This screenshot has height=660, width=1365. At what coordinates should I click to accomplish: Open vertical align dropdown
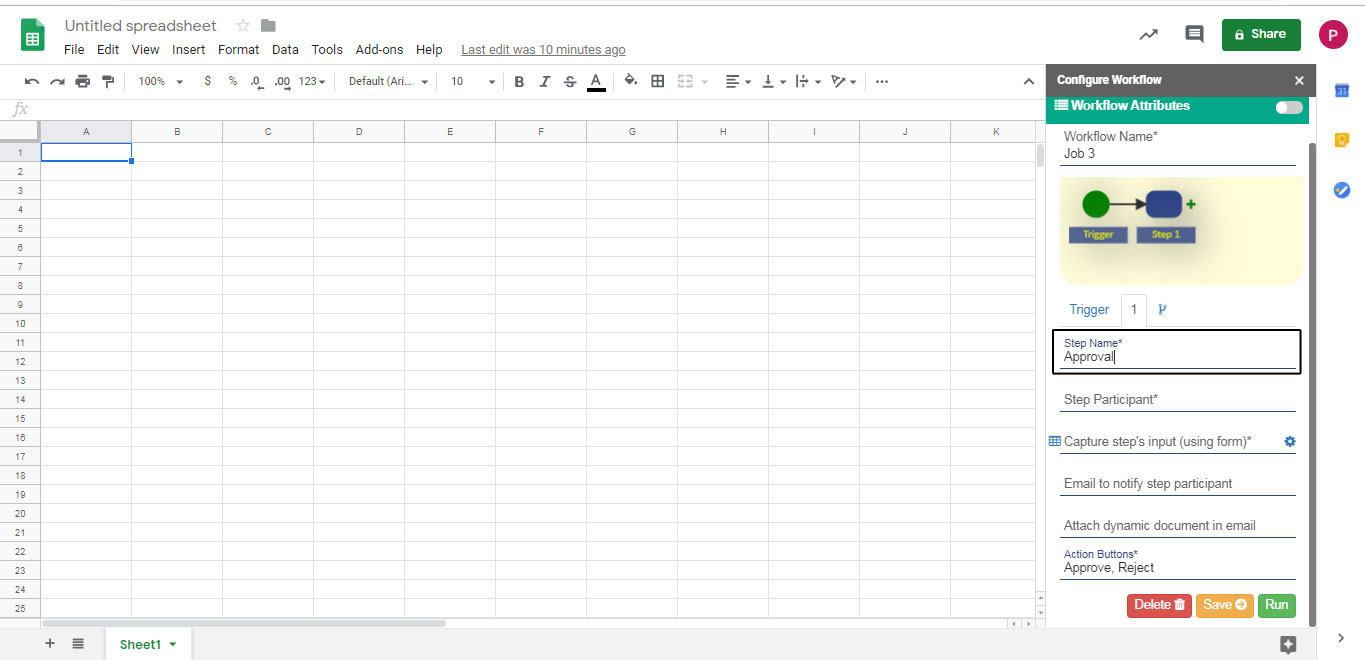[x=773, y=82]
